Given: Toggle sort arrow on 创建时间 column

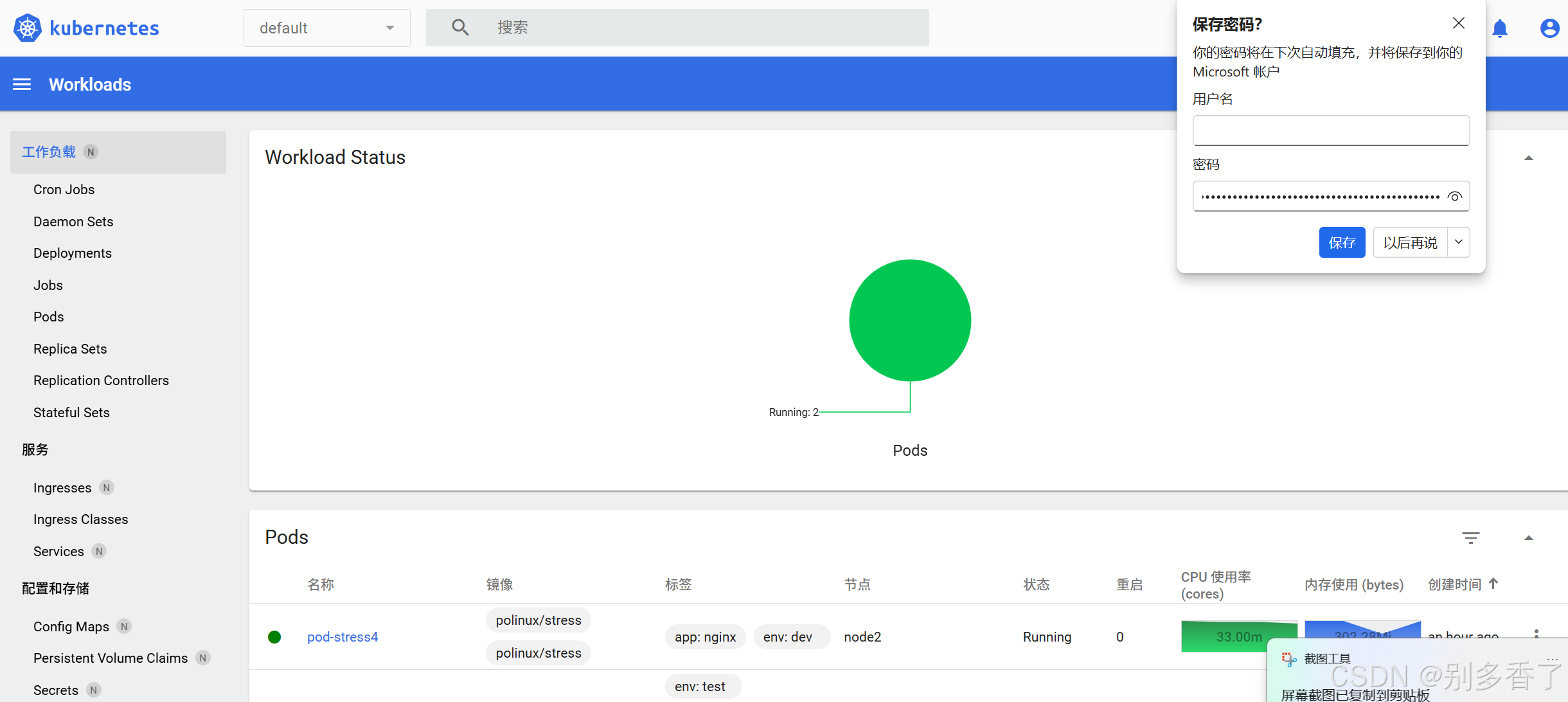Looking at the screenshot, I should tap(1493, 584).
